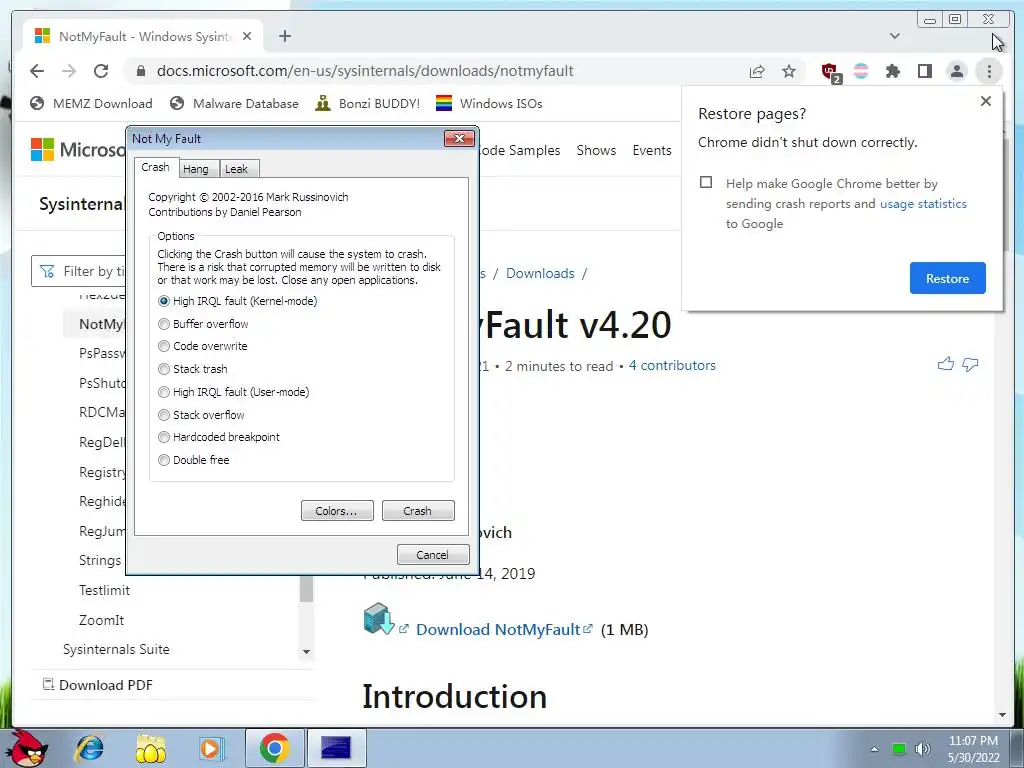Select the Code overwrite option

(202, 346)
